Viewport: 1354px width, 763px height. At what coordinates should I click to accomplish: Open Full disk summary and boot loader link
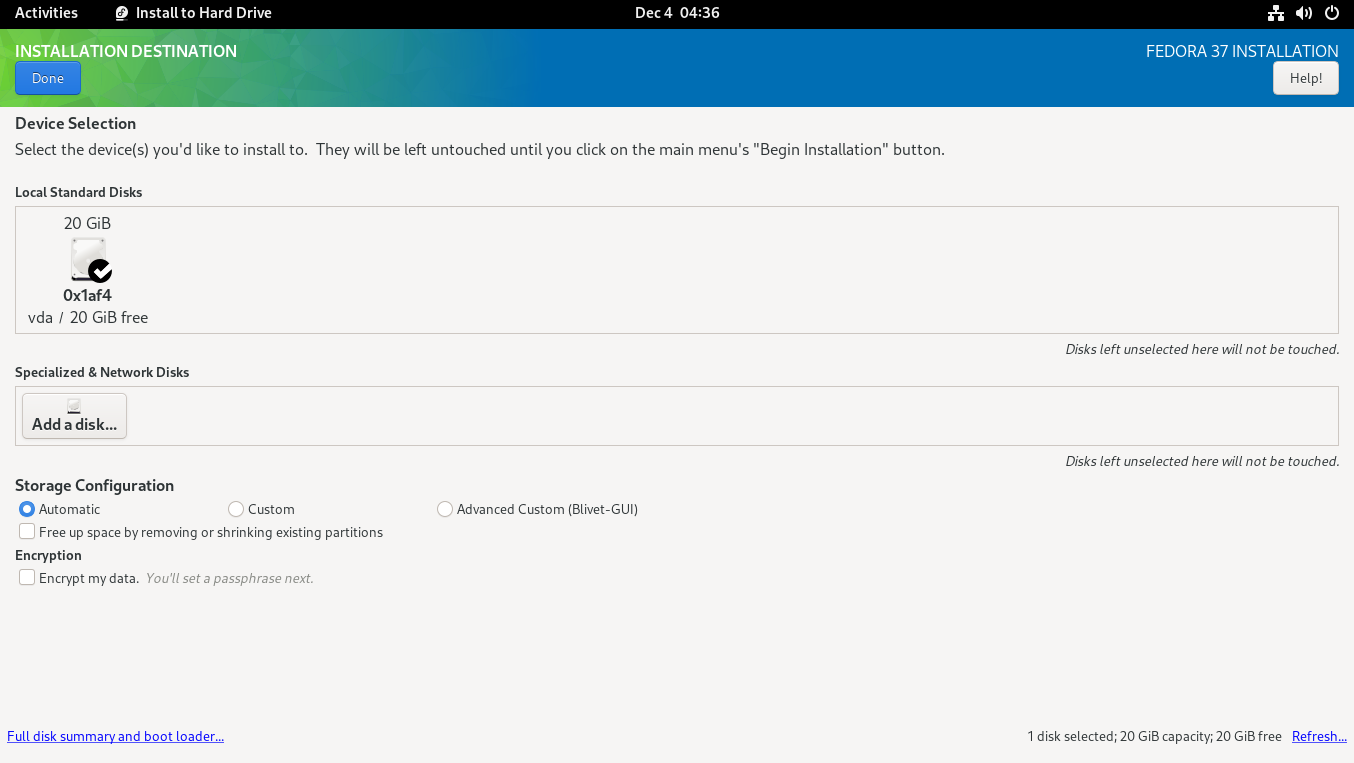(x=116, y=736)
